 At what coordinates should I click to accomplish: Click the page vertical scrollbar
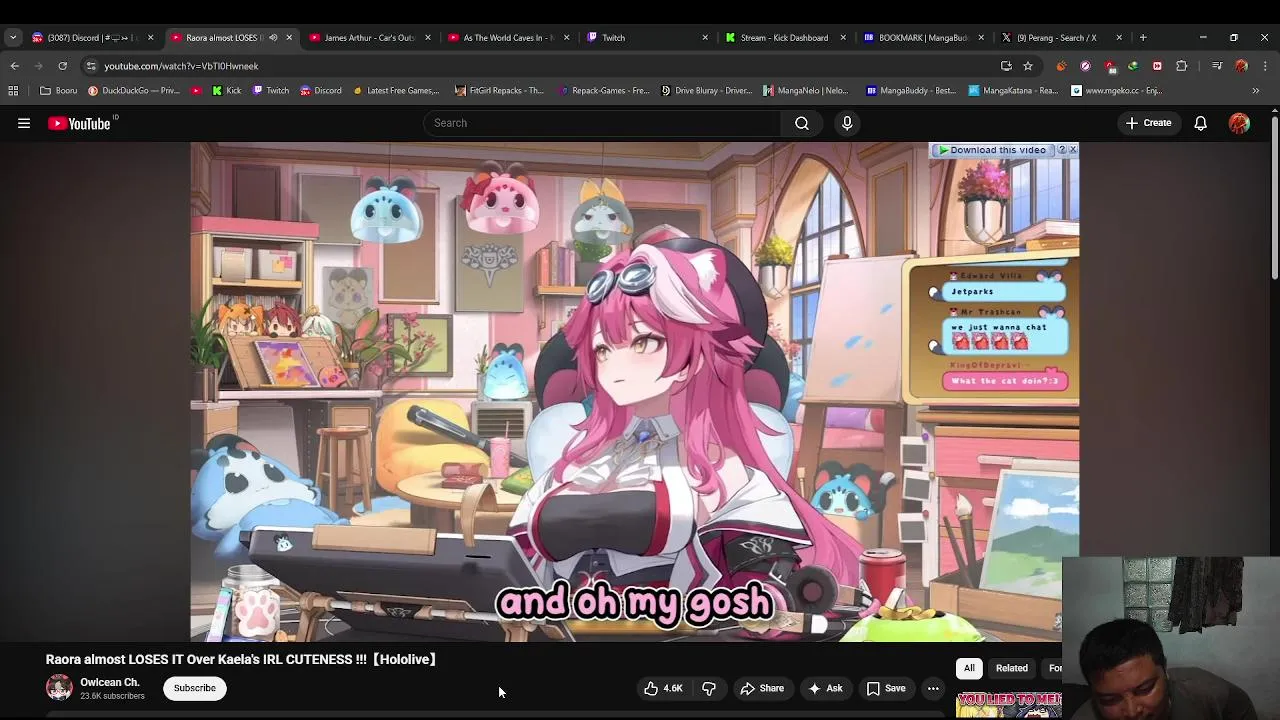(x=1274, y=200)
